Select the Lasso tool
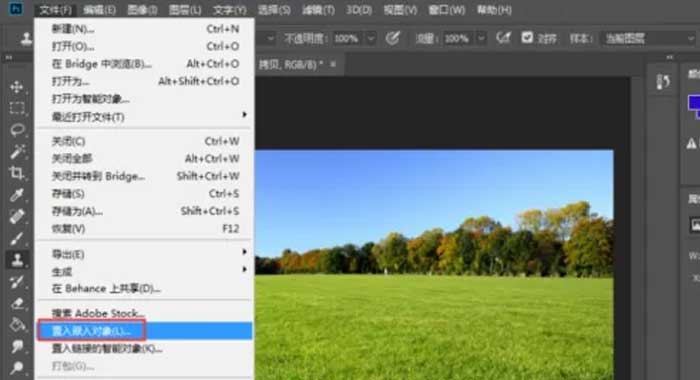The image size is (700, 380). point(17,130)
